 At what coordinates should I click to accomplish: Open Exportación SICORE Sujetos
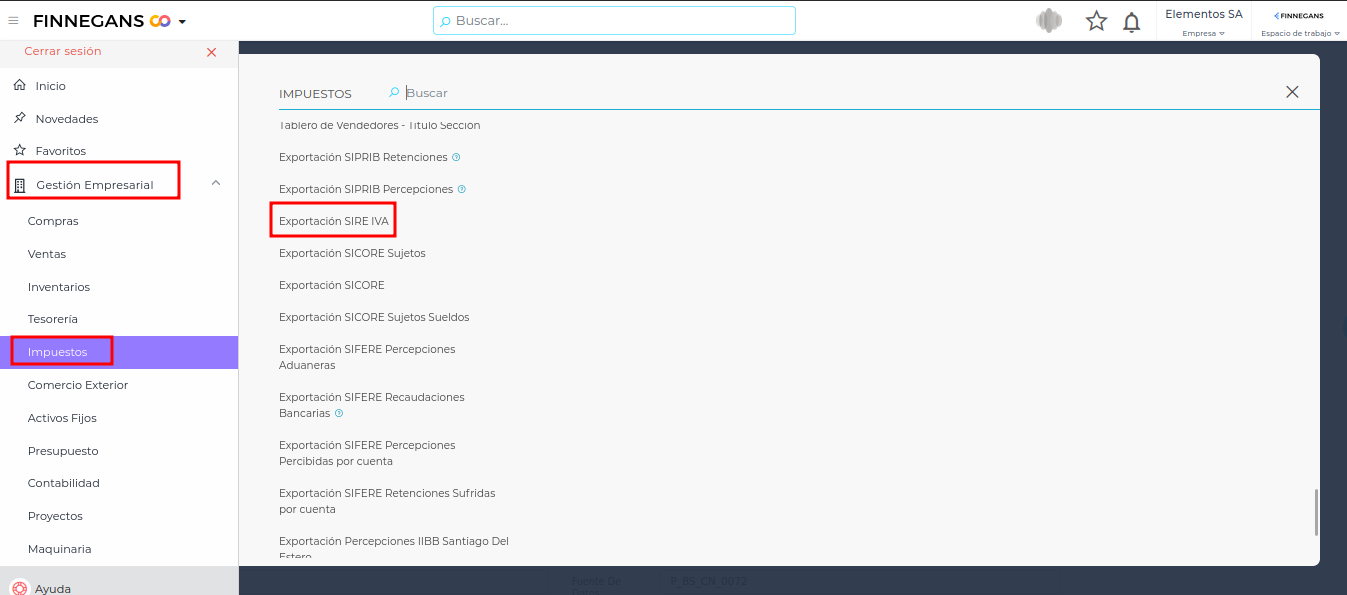coord(352,253)
